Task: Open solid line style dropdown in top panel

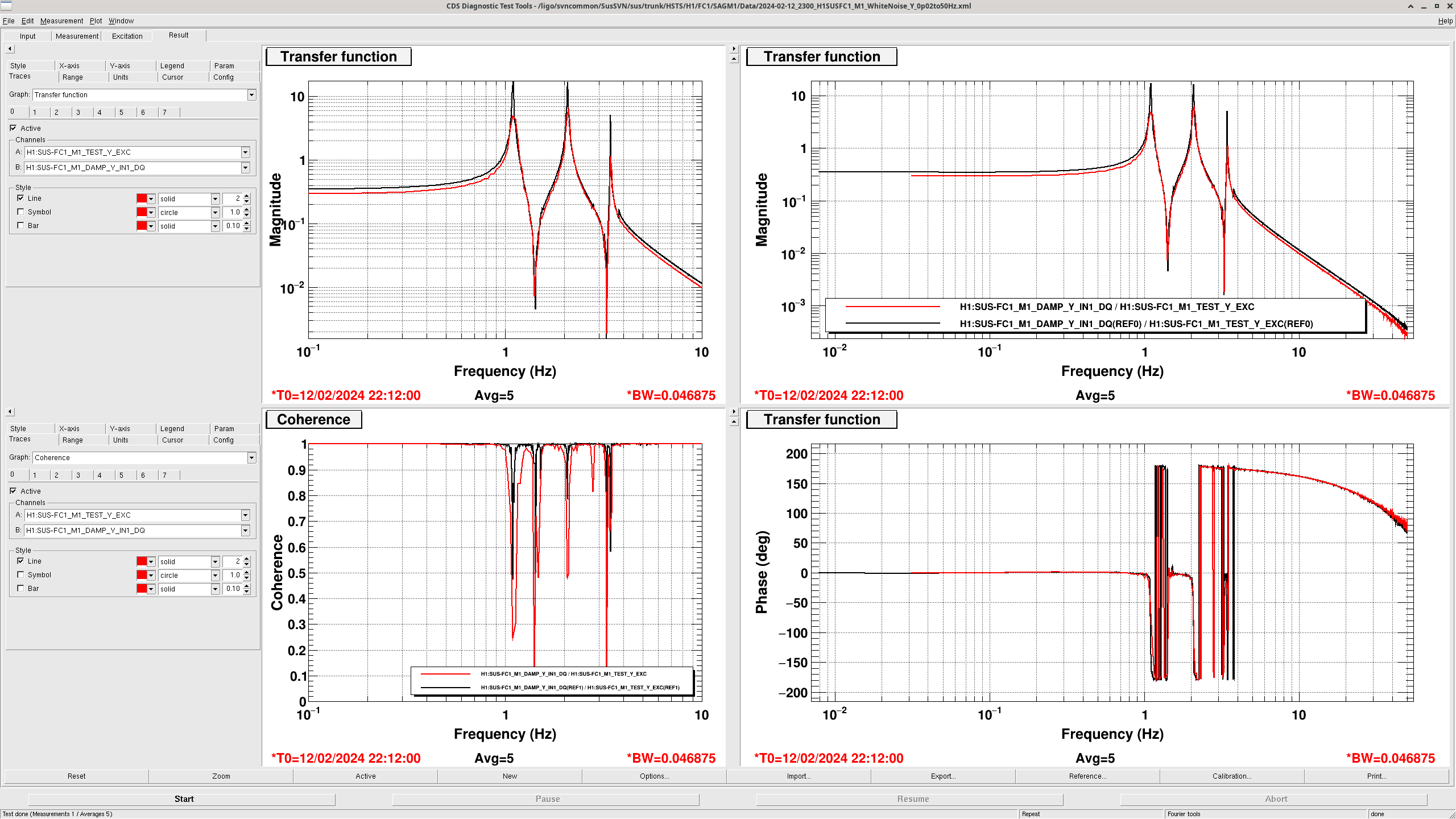Action: coord(215,198)
